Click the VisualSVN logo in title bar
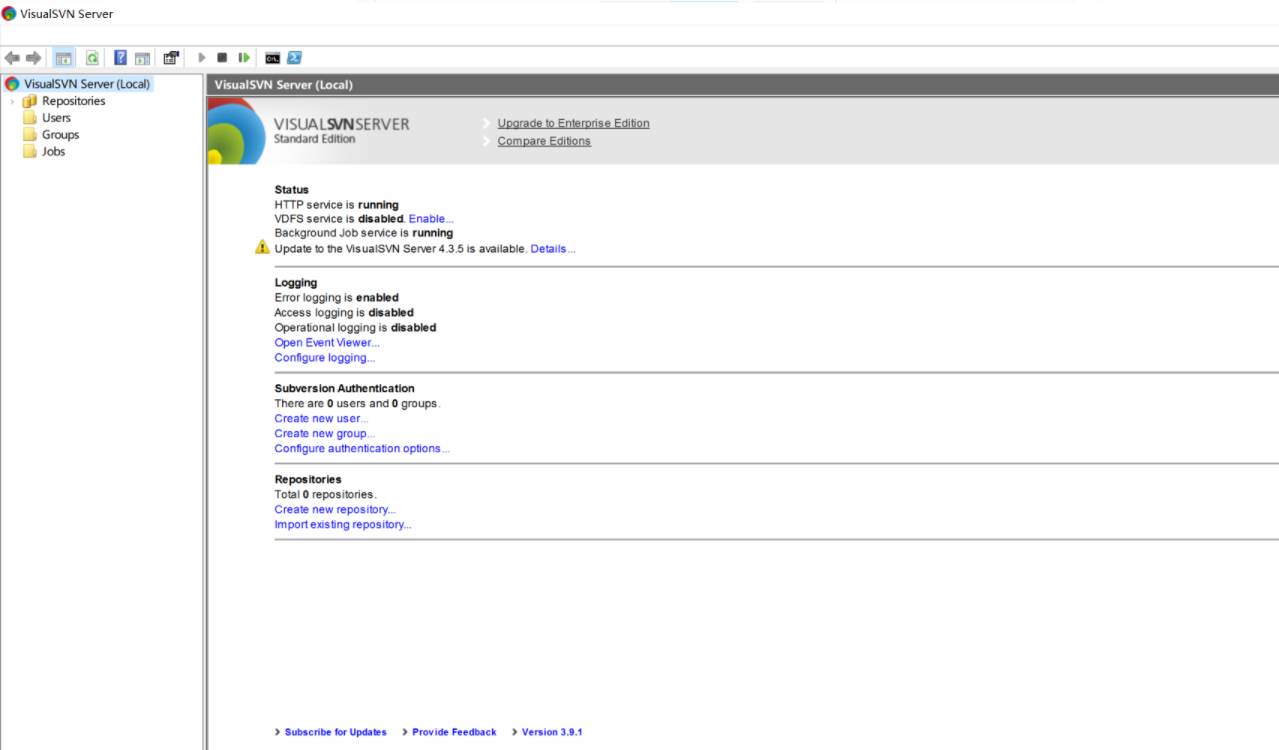1279x750 pixels. coord(9,14)
